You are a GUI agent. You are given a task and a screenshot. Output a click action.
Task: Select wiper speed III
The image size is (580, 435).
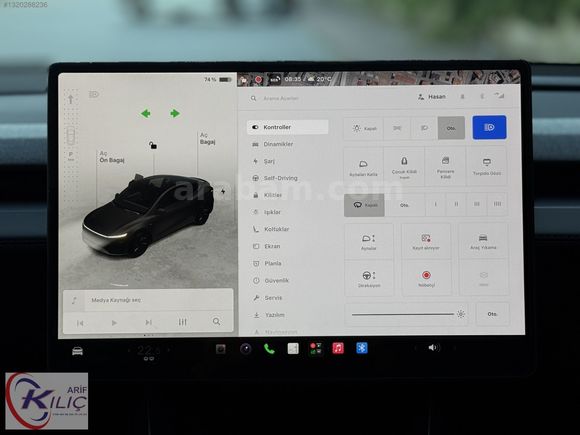point(477,204)
